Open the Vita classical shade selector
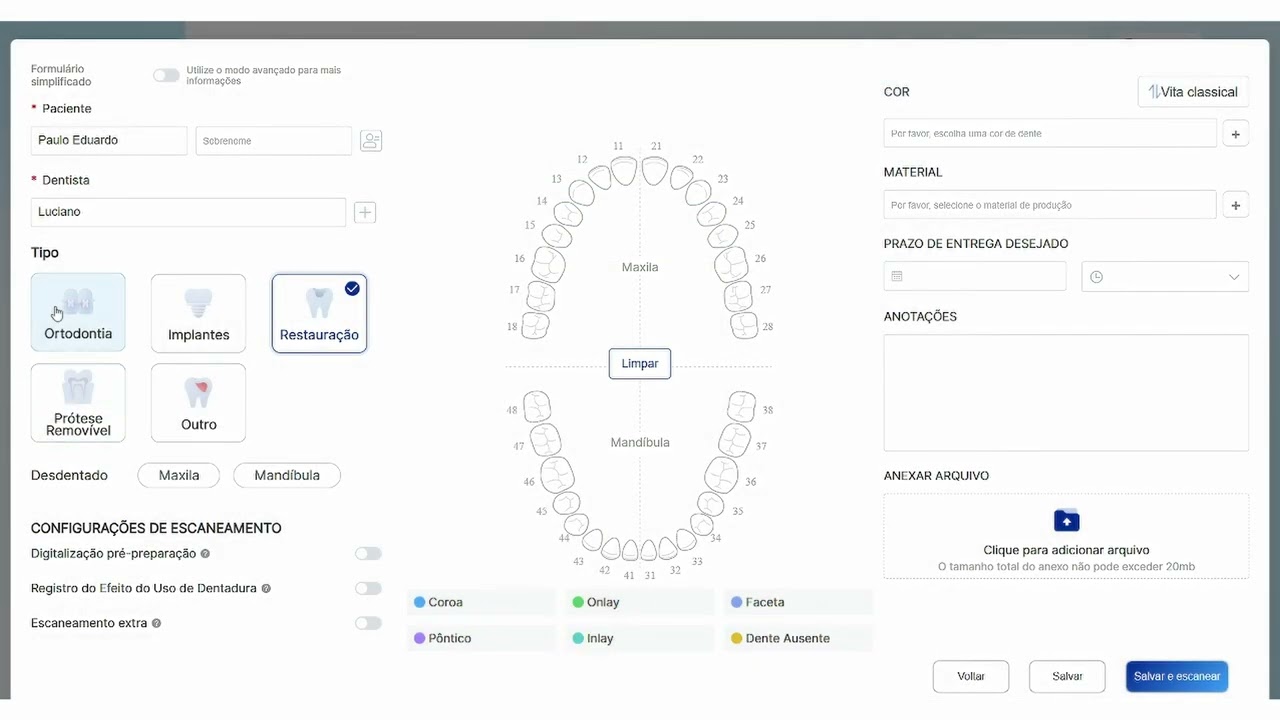This screenshot has height=720, width=1280. tap(1193, 92)
